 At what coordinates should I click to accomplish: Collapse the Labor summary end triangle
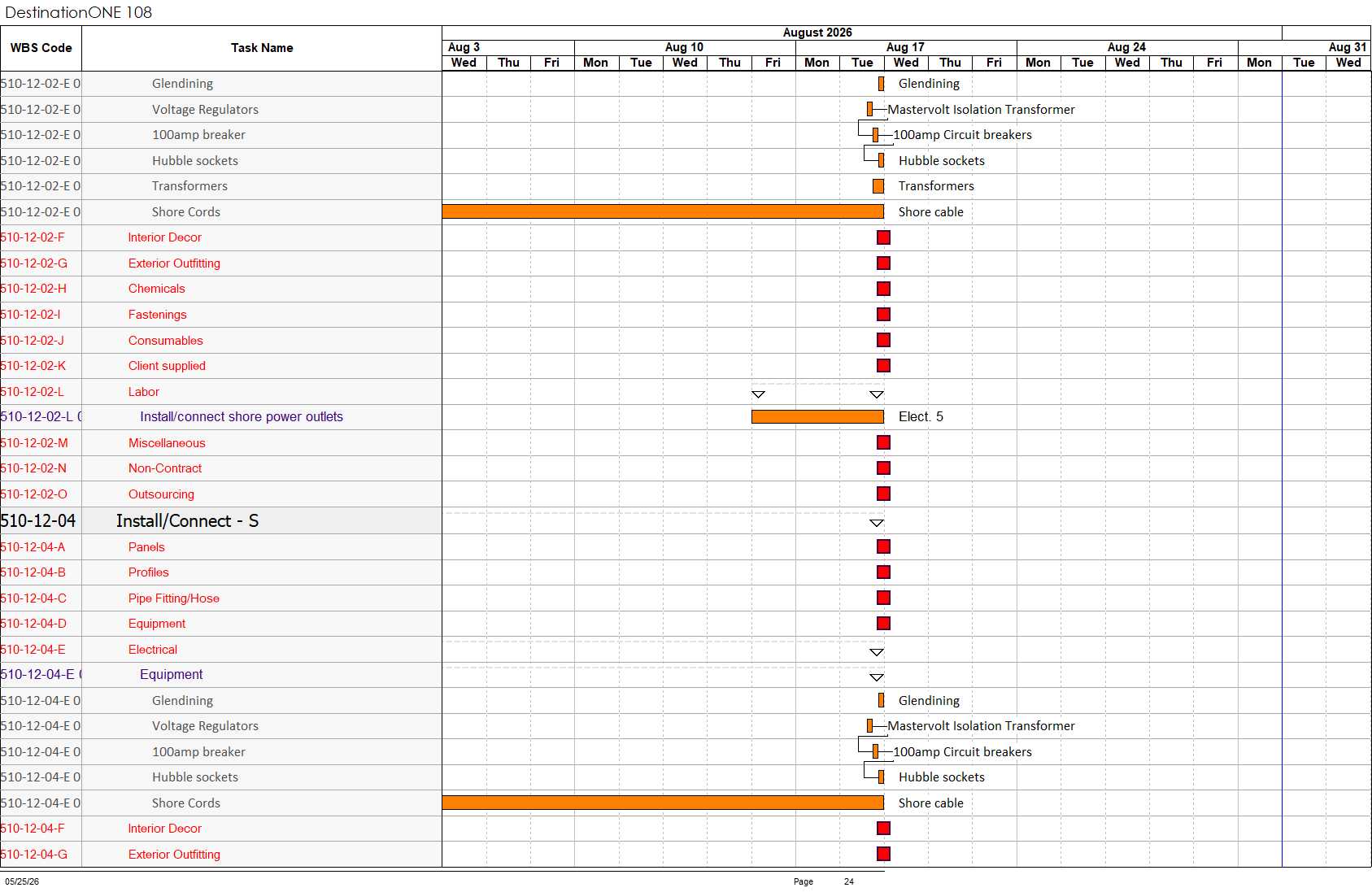click(x=876, y=394)
